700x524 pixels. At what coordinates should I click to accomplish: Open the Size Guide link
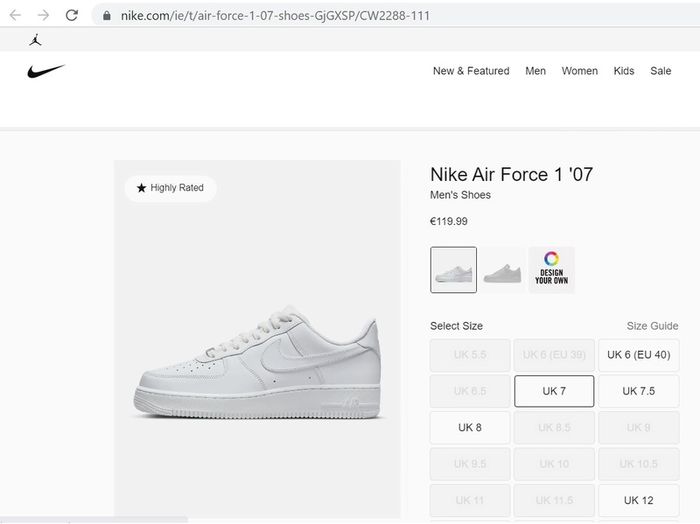click(652, 326)
